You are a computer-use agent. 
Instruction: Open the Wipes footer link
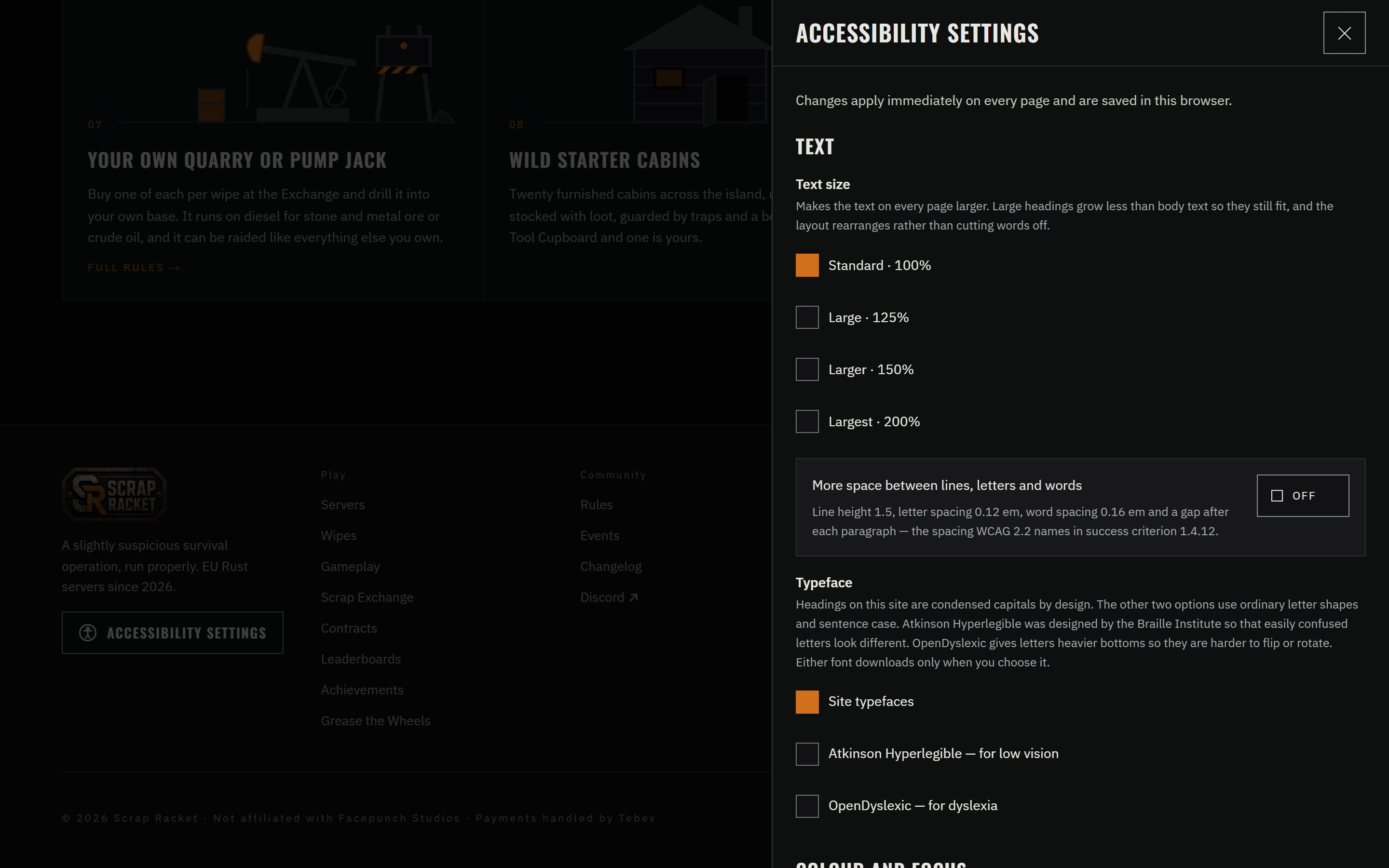pyautogui.click(x=339, y=536)
